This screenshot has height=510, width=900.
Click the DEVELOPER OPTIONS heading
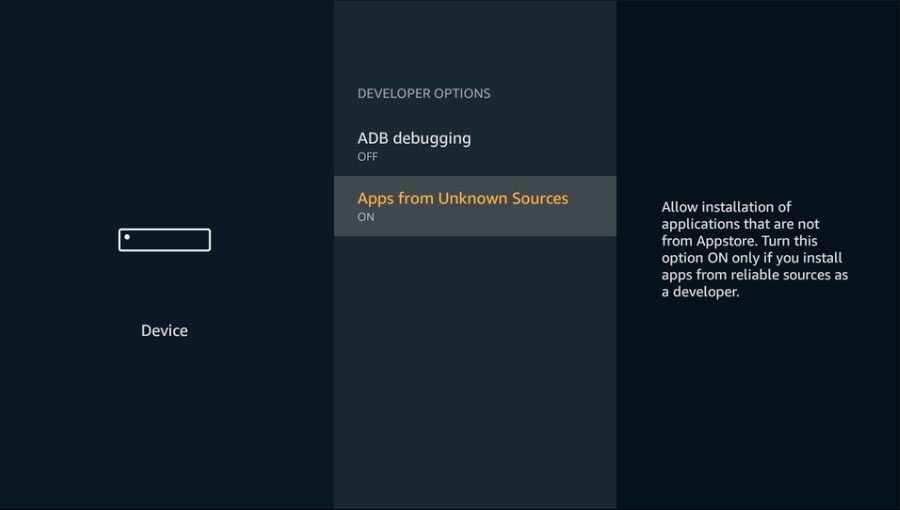pos(424,94)
